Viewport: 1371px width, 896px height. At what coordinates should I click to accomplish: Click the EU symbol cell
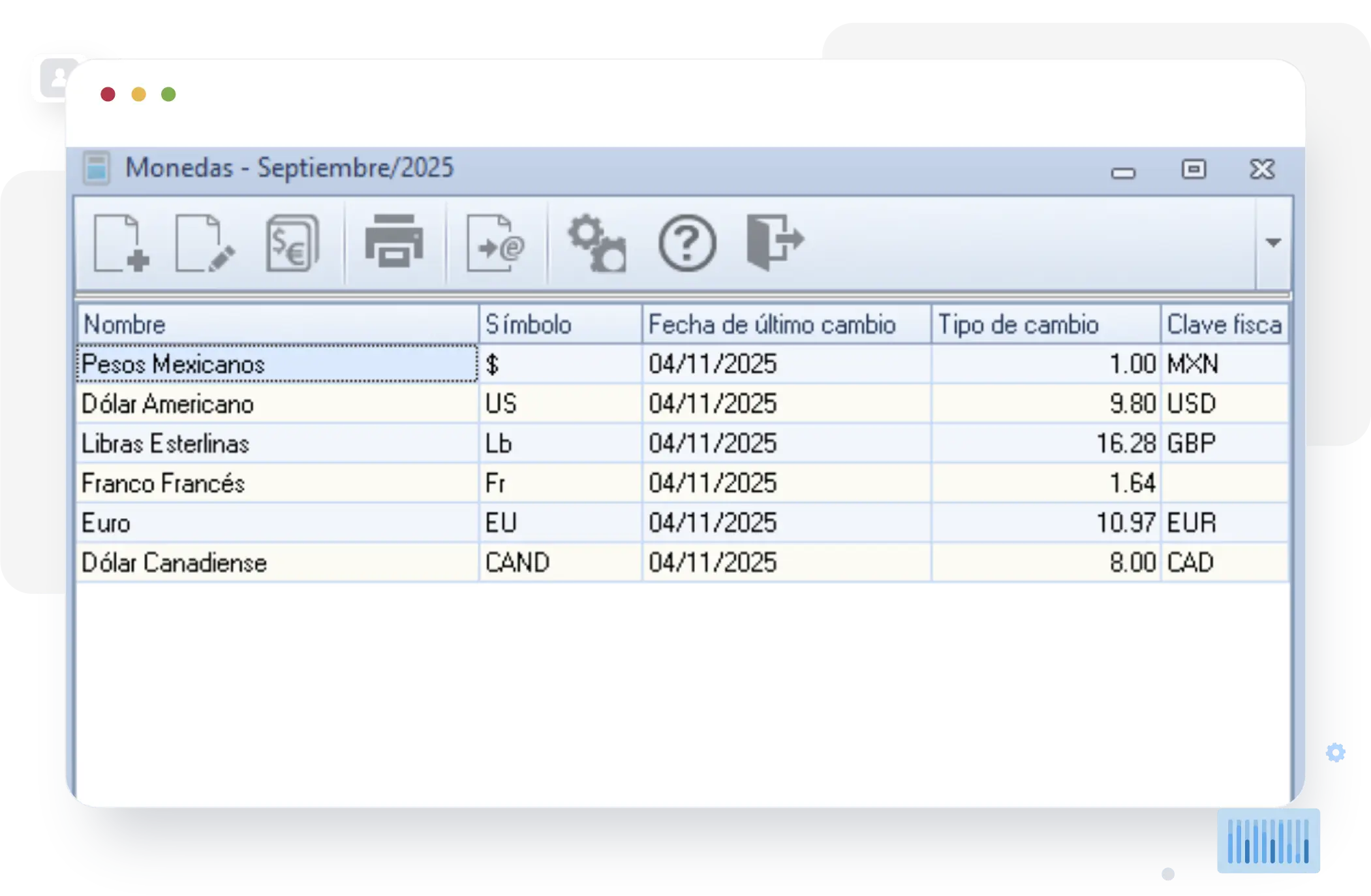561,523
